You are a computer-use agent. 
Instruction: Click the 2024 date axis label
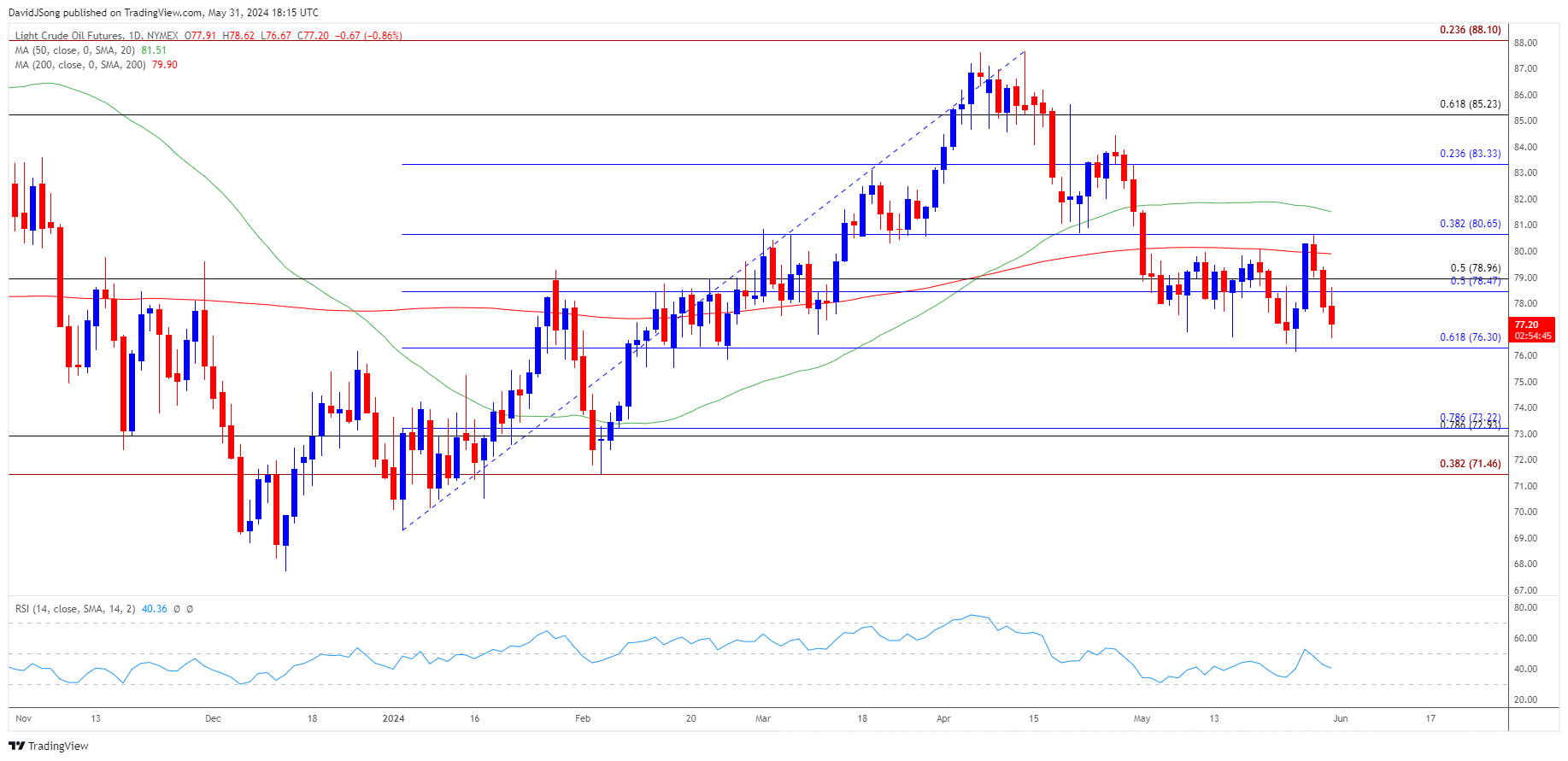(x=394, y=718)
